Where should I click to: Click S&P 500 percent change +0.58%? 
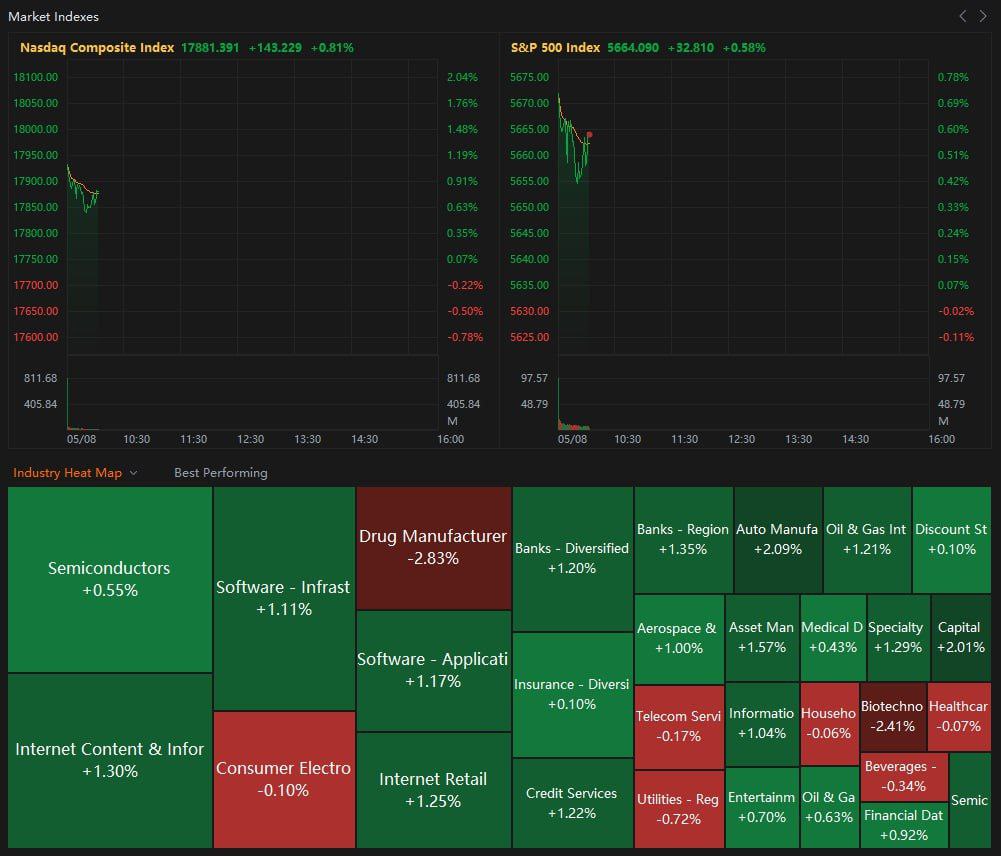[744, 47]
